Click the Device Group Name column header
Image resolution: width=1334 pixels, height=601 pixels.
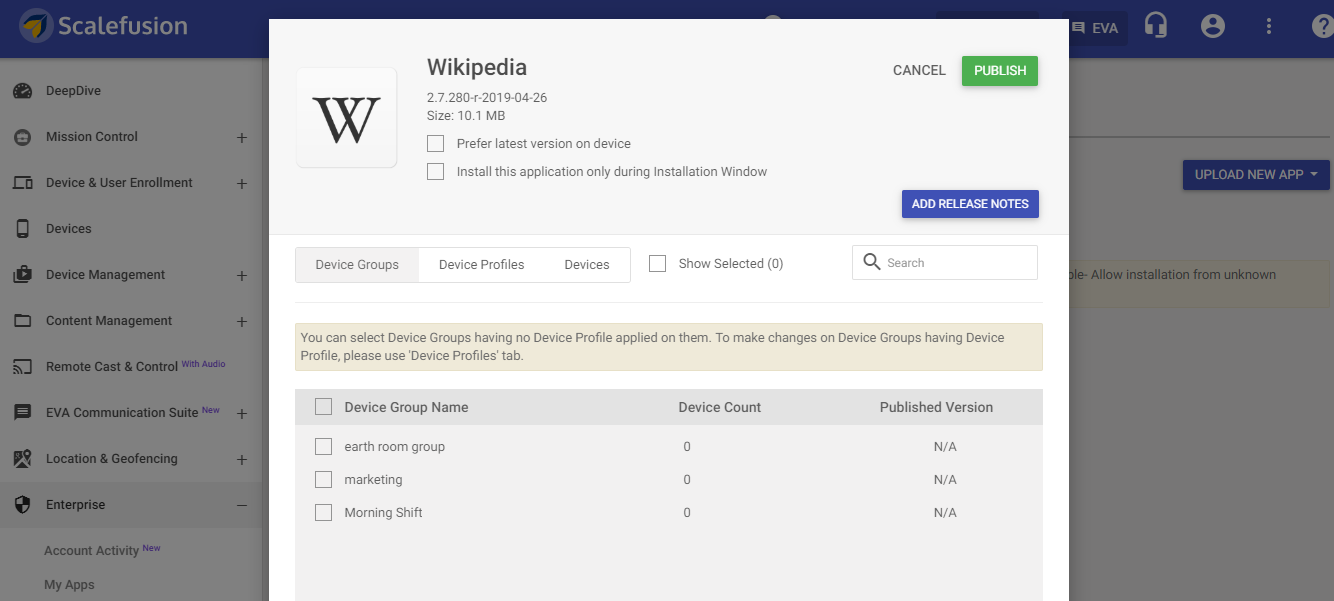pyautogui.click(x=406, y=407)
